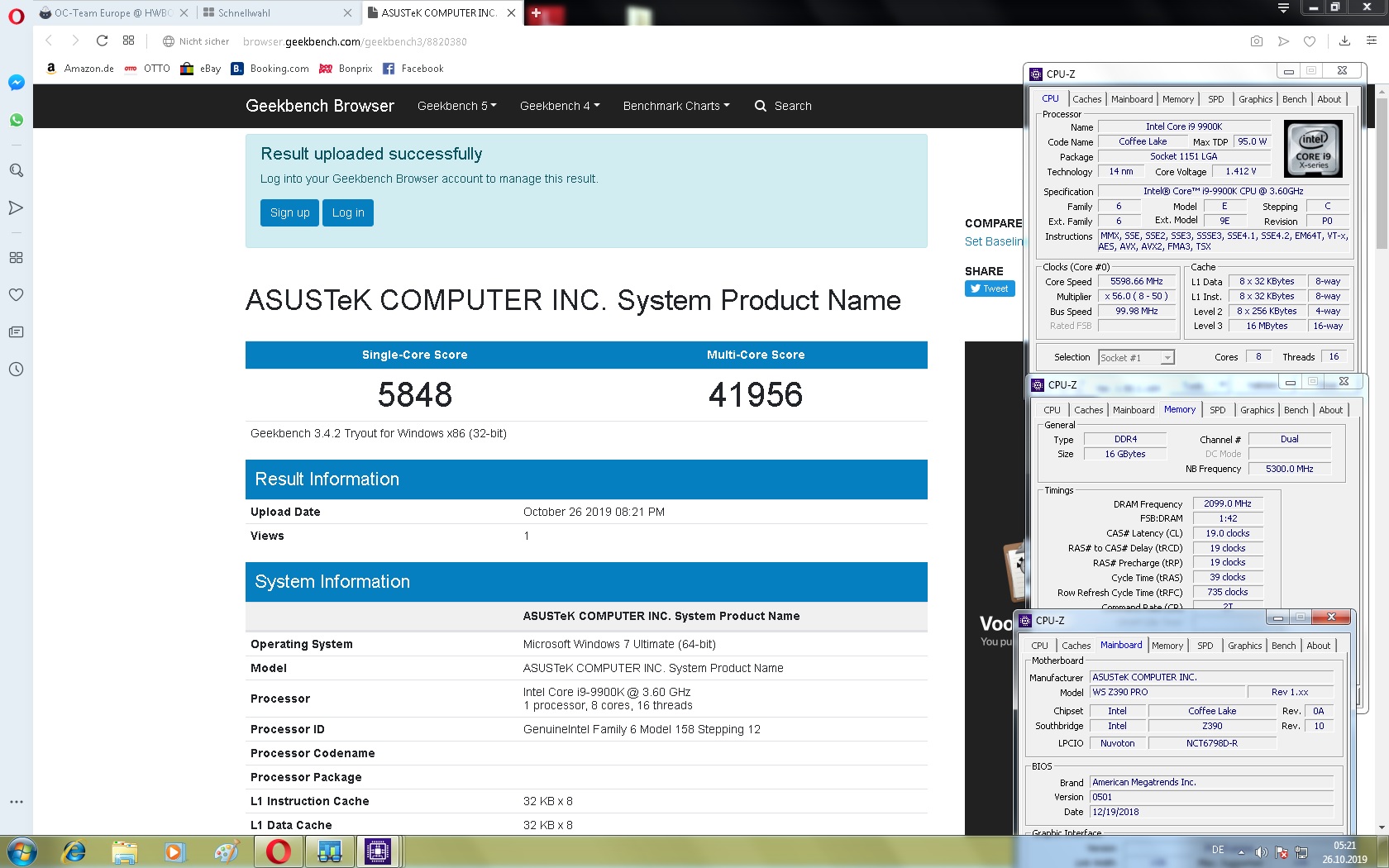The image size is (1389, 868).
Task: Add page to bookmarks heart
Action: pos(1310,41)
